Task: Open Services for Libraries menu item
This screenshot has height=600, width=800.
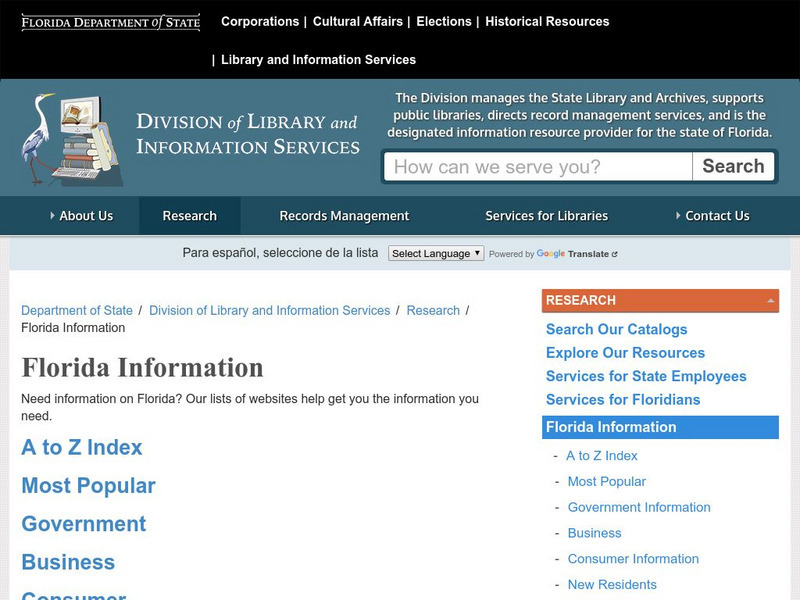Action: (x=546, y=216)
